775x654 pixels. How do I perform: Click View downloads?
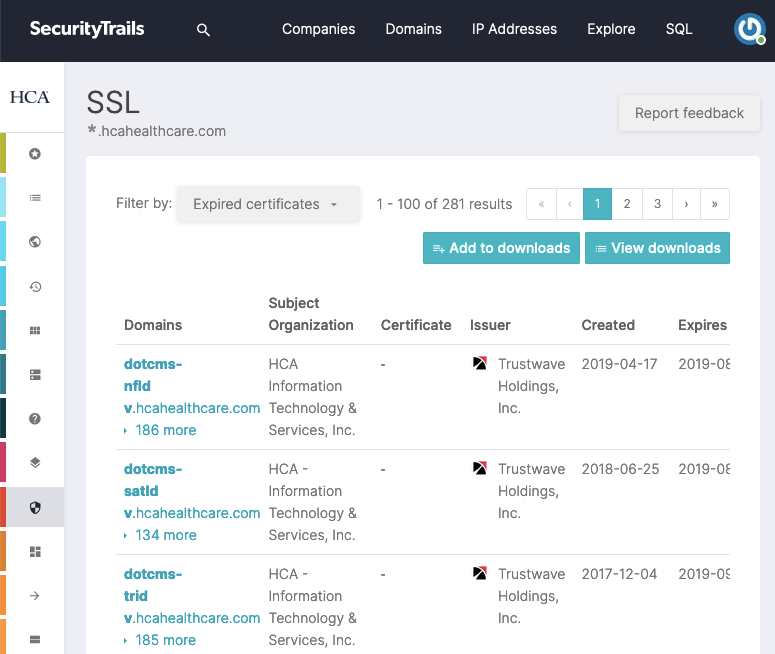click(657, 248)
